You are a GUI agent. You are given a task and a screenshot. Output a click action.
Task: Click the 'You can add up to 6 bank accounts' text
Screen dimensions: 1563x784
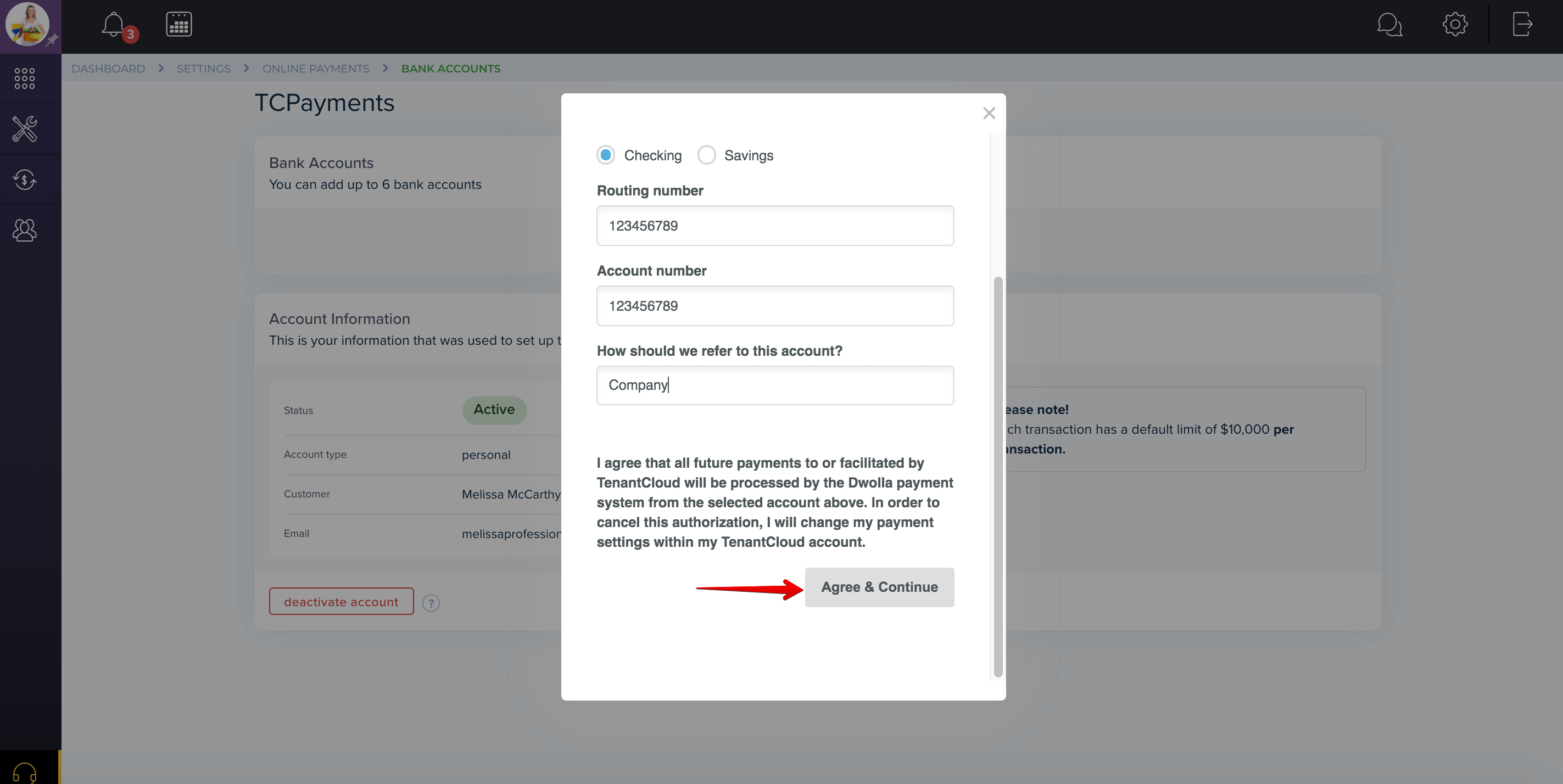tap(375, 184)
